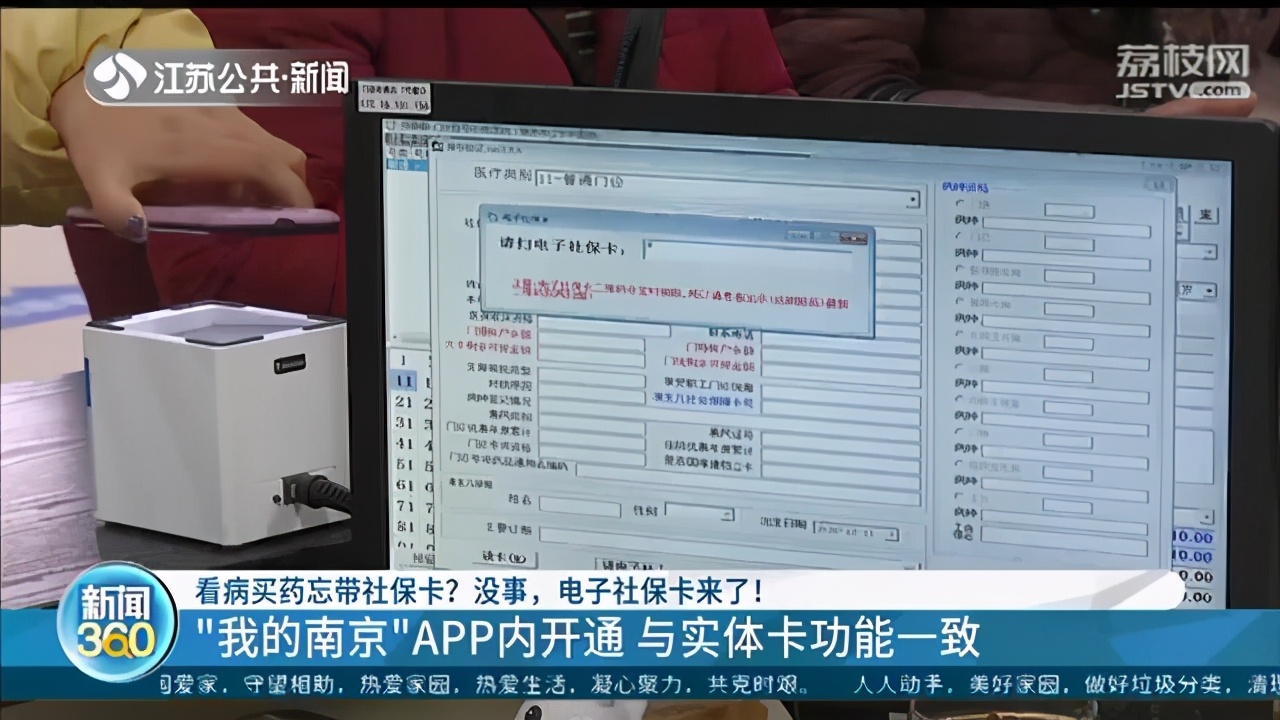This screenshot has height=720, width=1280.
Task: Select row 31 in the left list
Action: [x=404, y=422]
